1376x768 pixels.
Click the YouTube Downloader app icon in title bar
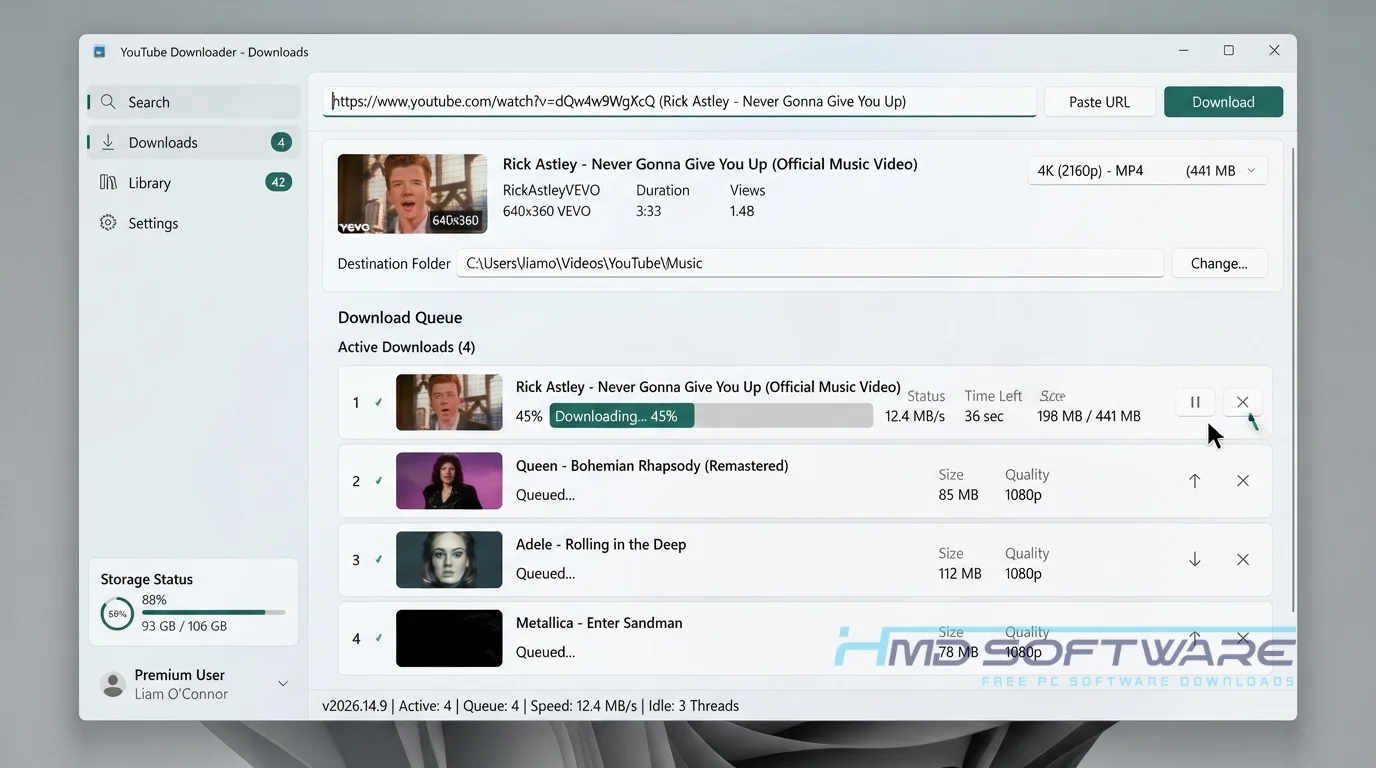click(99, 51)
